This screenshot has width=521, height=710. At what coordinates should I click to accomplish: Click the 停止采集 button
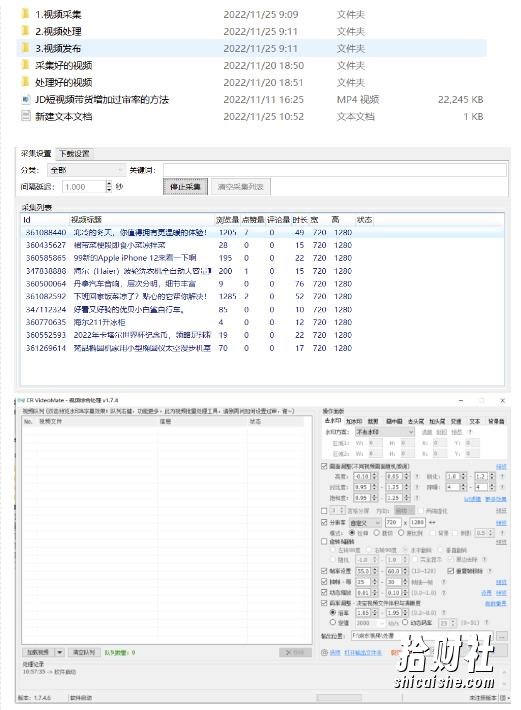click(185, 187)
